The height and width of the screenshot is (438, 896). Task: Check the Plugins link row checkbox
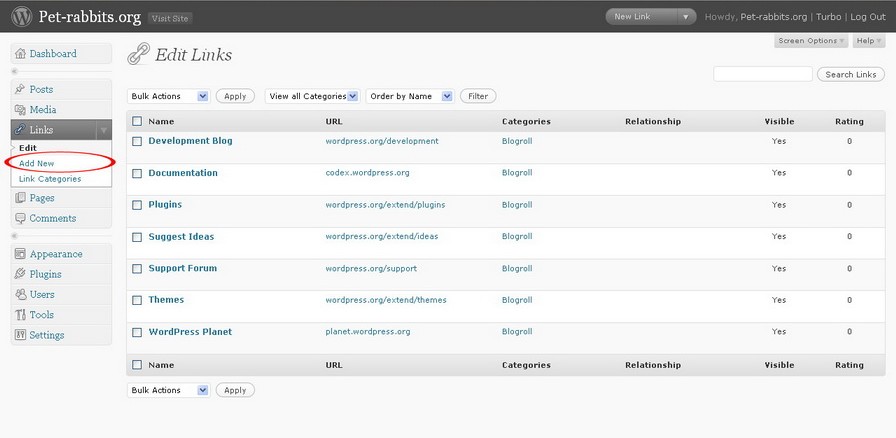coord(137,205)
